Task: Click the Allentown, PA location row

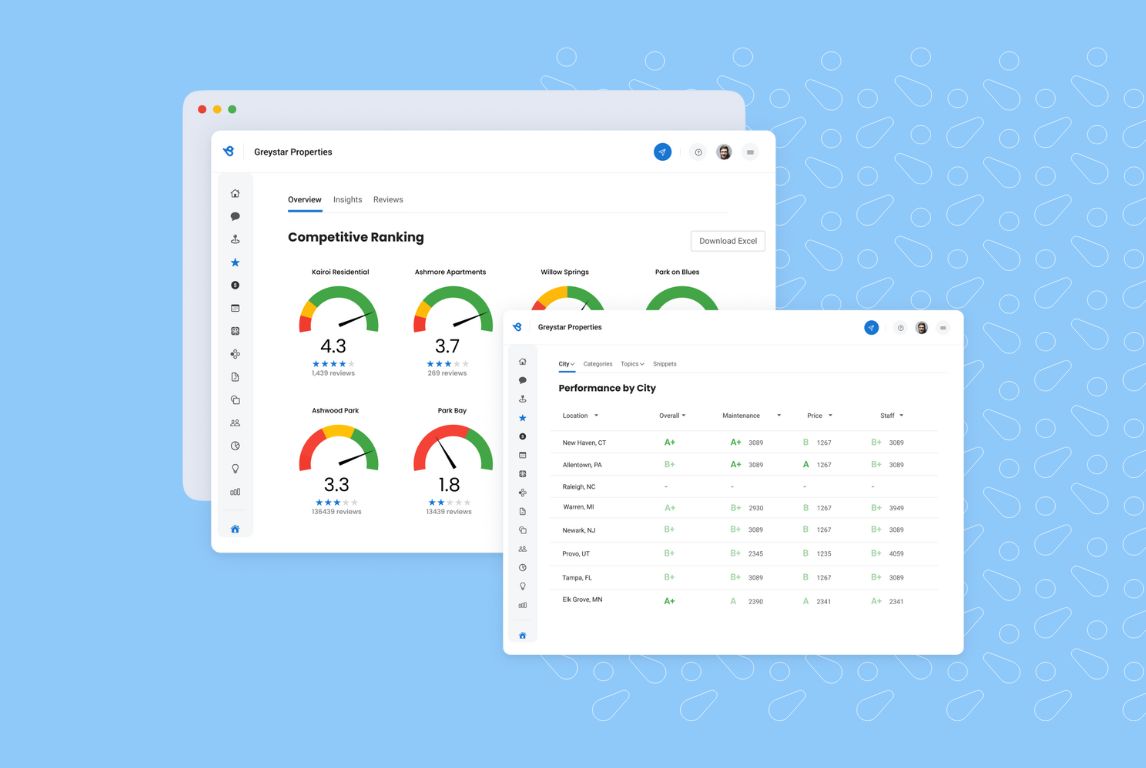Action: point(745,465)
